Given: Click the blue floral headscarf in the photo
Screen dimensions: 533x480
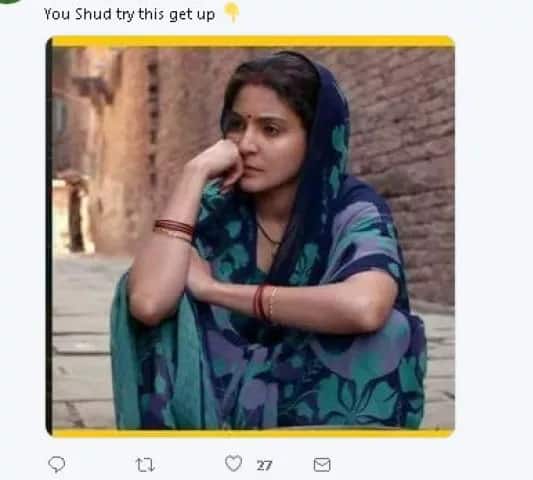Looking at the screenshot, I should coord(330,136).
